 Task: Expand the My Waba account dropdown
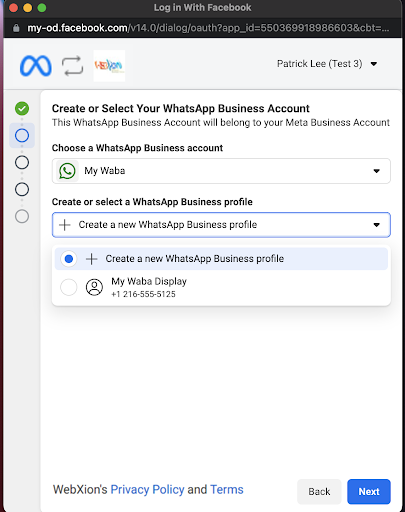[x=221, y=171]
